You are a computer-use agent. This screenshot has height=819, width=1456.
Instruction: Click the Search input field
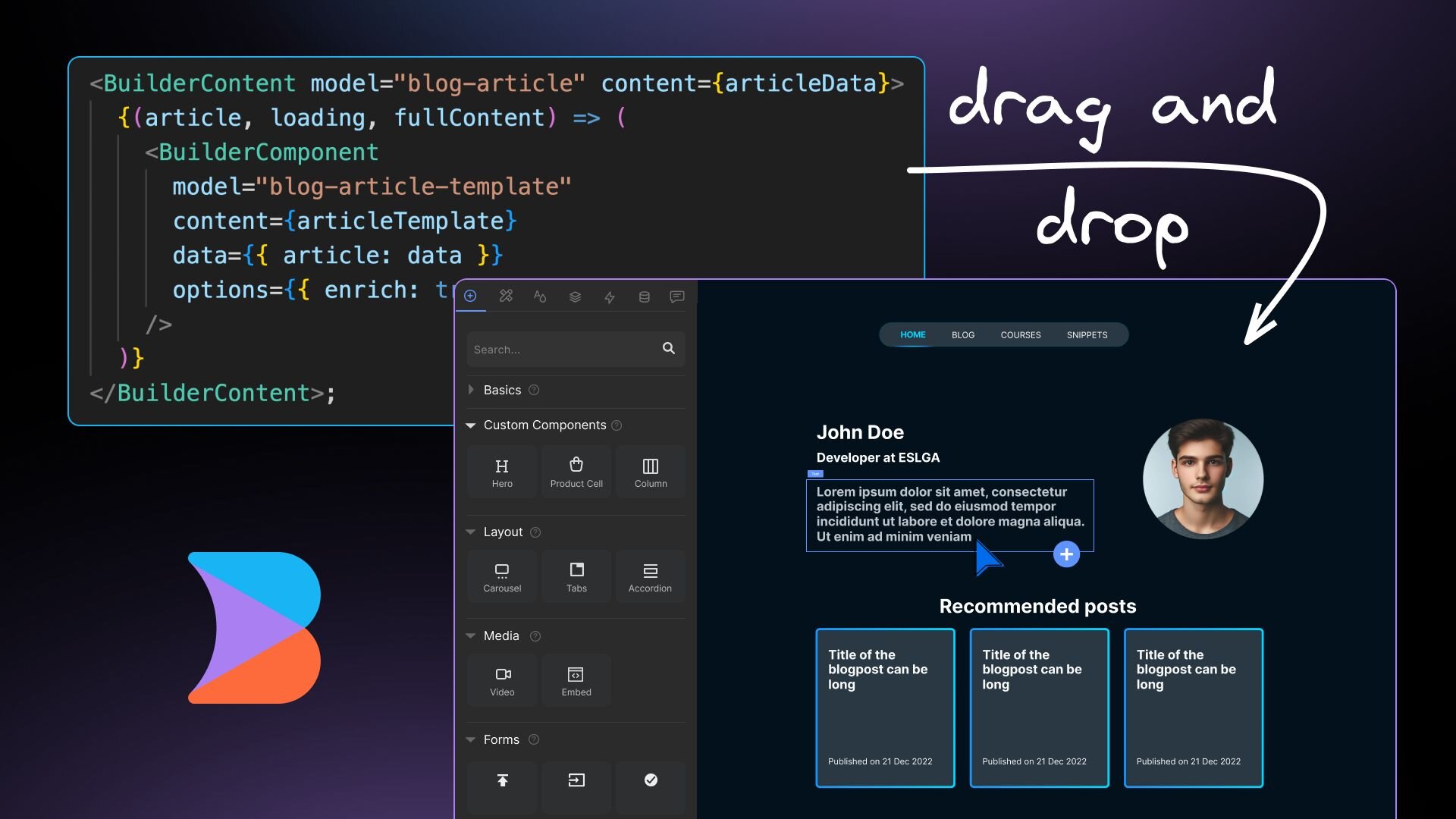(x=561, y=349)
